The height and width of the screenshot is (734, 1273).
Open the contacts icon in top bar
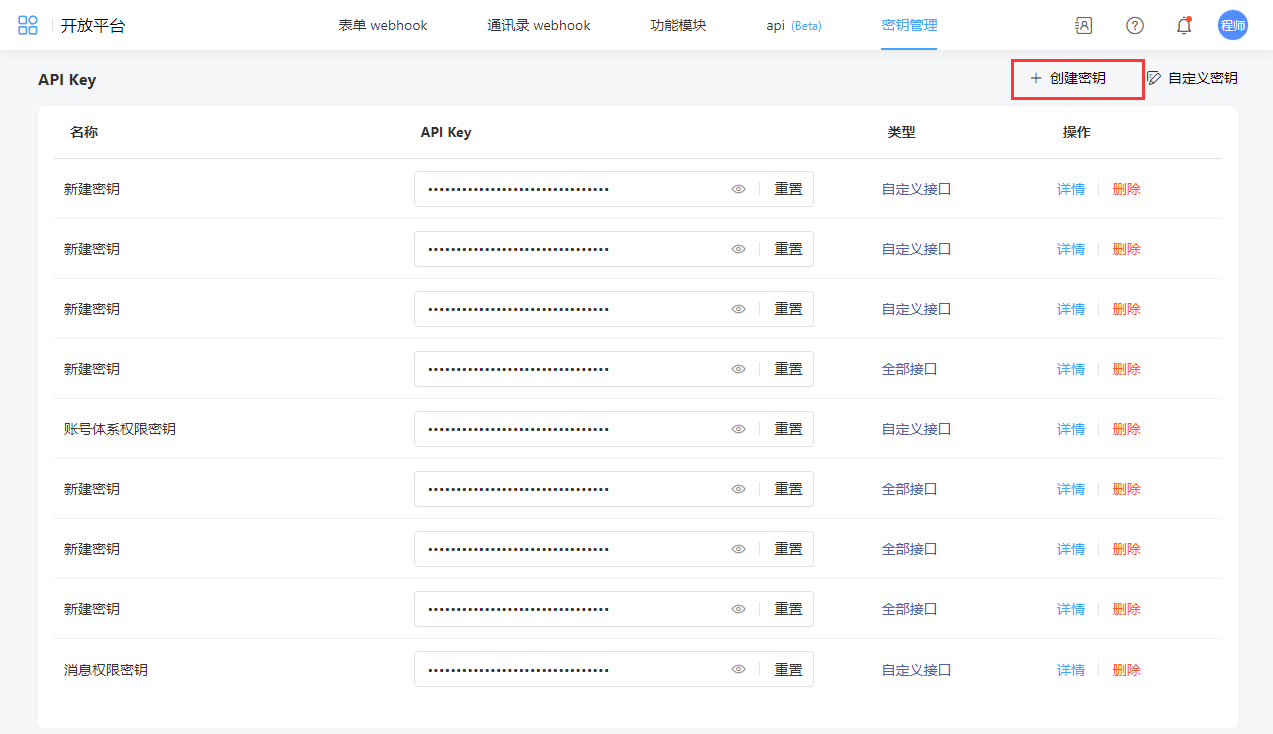[1084, 25]
